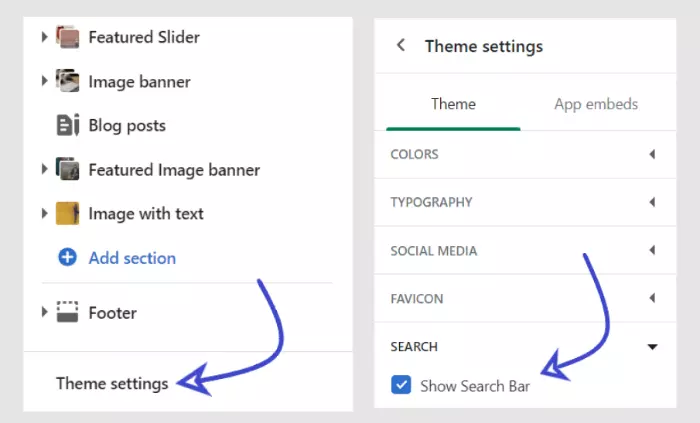Viewport: 700px width, 423px height.
Task: Expand the Image with text section
Action: pyautogui.click(x=44, y=213)
